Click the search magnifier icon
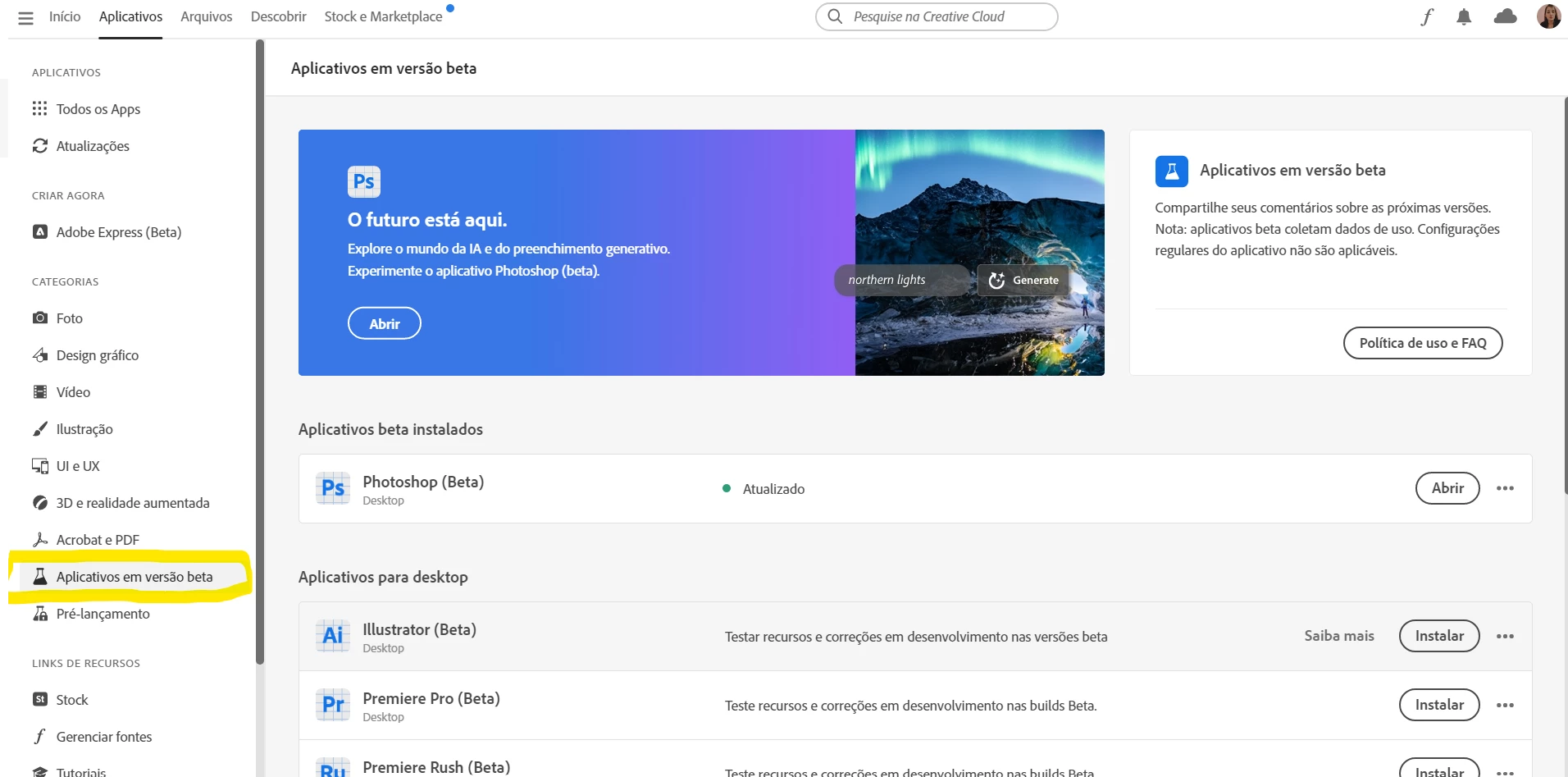Screen dimensions: 1568x777 835,16
